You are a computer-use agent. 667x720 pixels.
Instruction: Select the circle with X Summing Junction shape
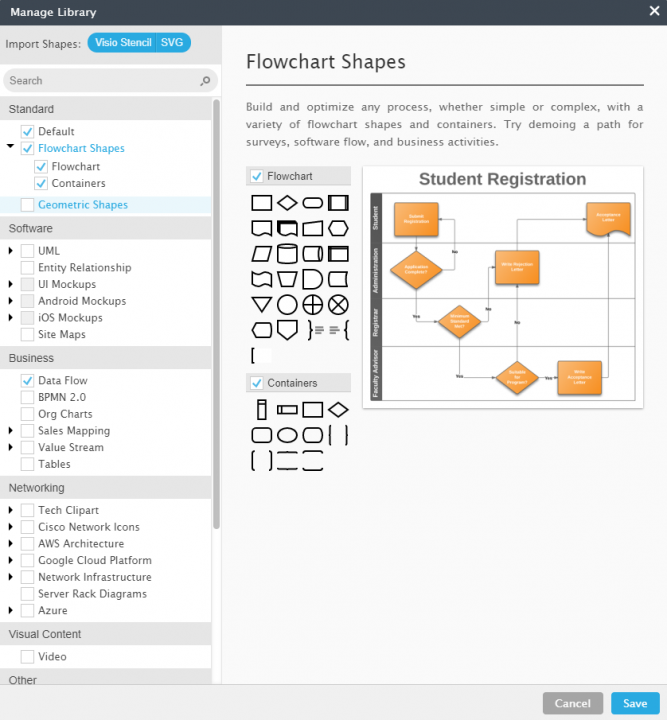click(338, 305)
